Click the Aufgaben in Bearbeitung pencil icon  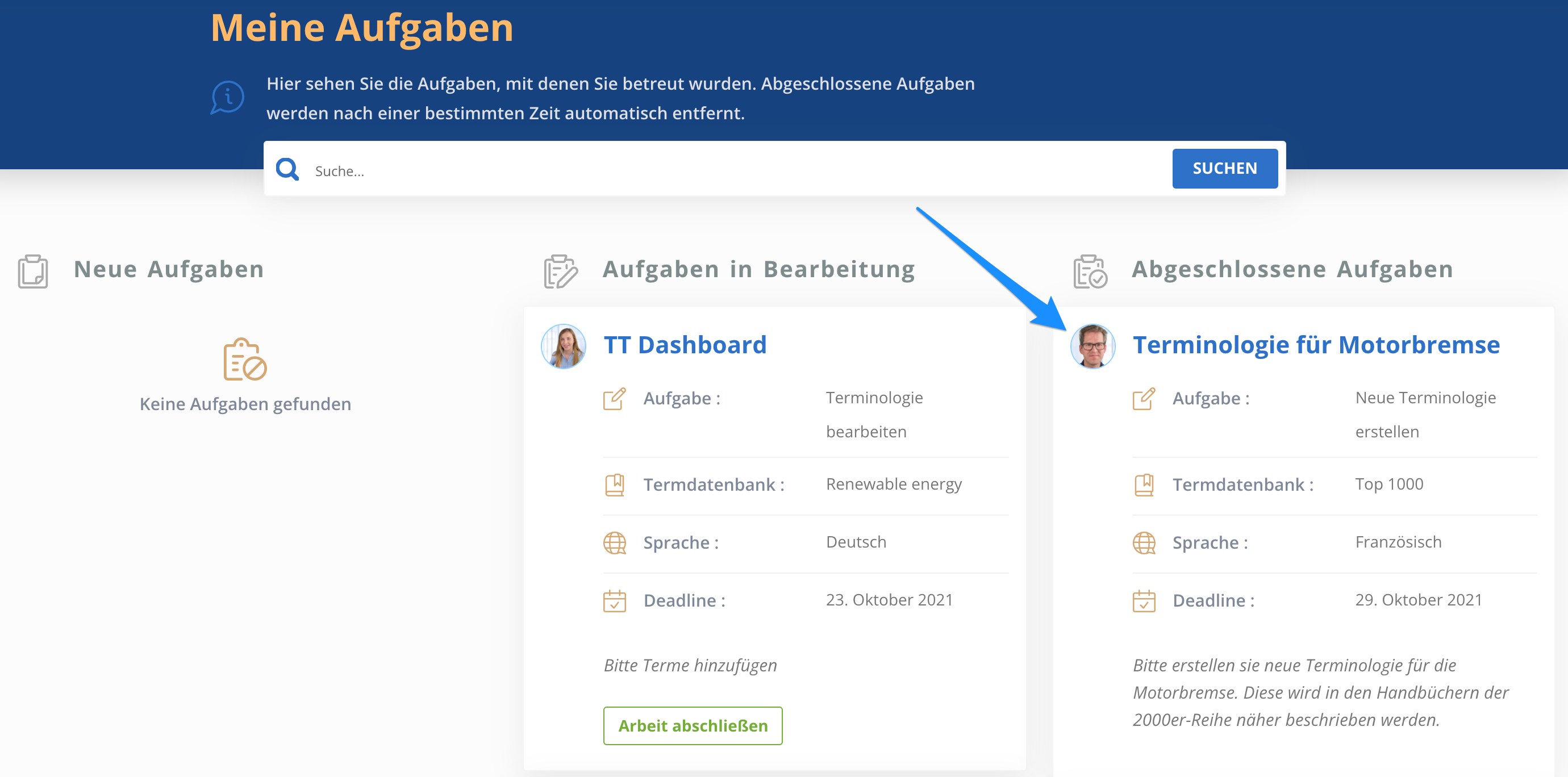pyautogui.click(x=560, y=271)
